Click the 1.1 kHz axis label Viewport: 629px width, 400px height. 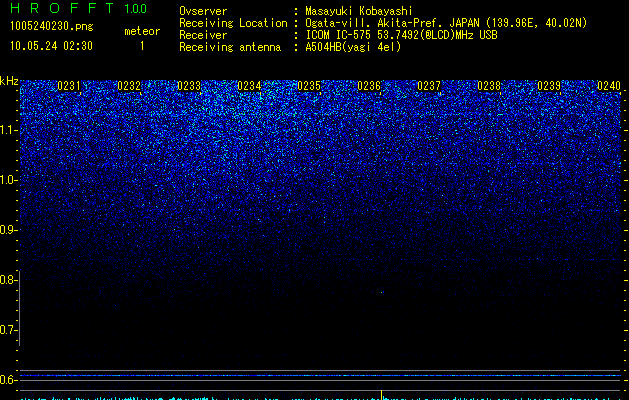(8, 130)
